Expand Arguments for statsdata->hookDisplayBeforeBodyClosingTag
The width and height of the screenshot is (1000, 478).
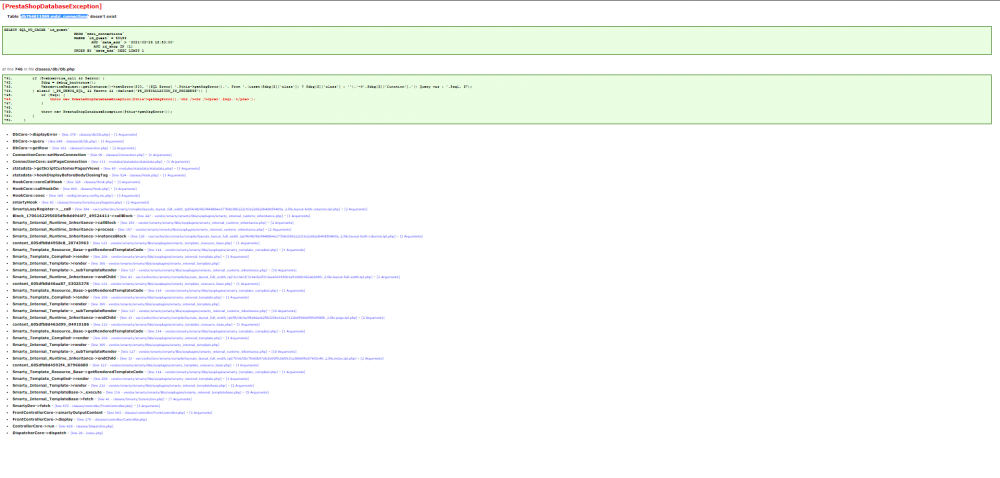click(174, 175)
